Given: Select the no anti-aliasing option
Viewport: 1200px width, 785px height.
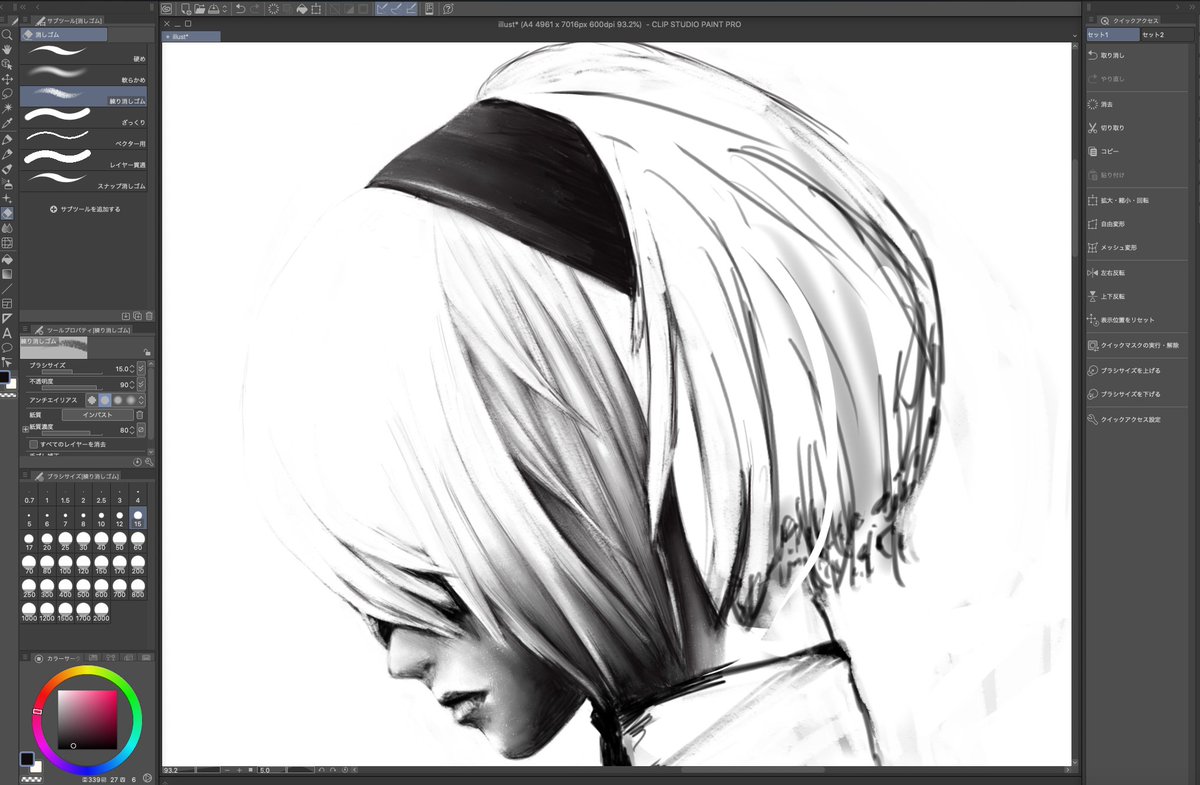Looking at the screenshot, I should (92, 400).
